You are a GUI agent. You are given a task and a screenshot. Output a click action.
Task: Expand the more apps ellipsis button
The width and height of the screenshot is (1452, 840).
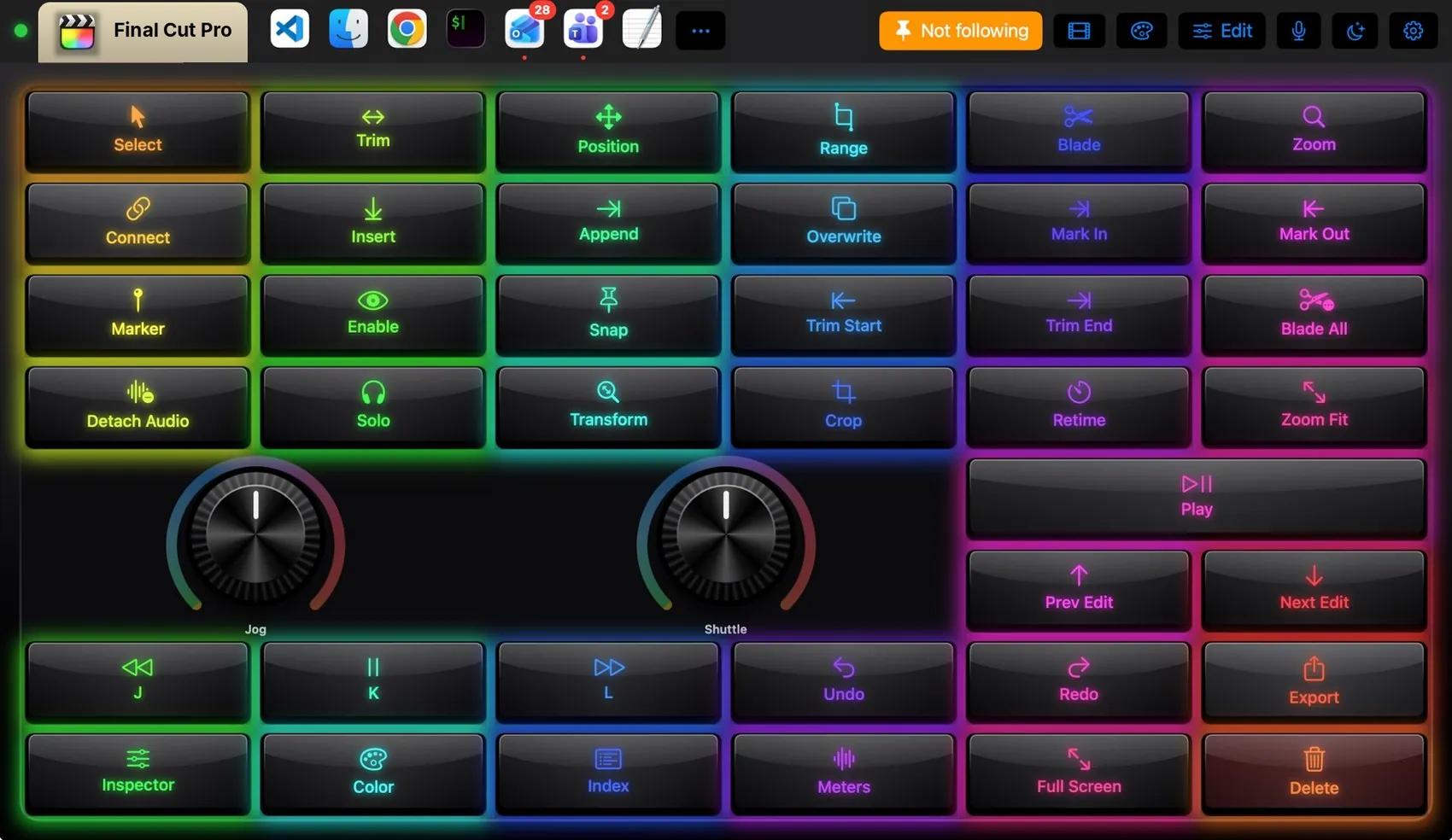(x=700, y=31)
